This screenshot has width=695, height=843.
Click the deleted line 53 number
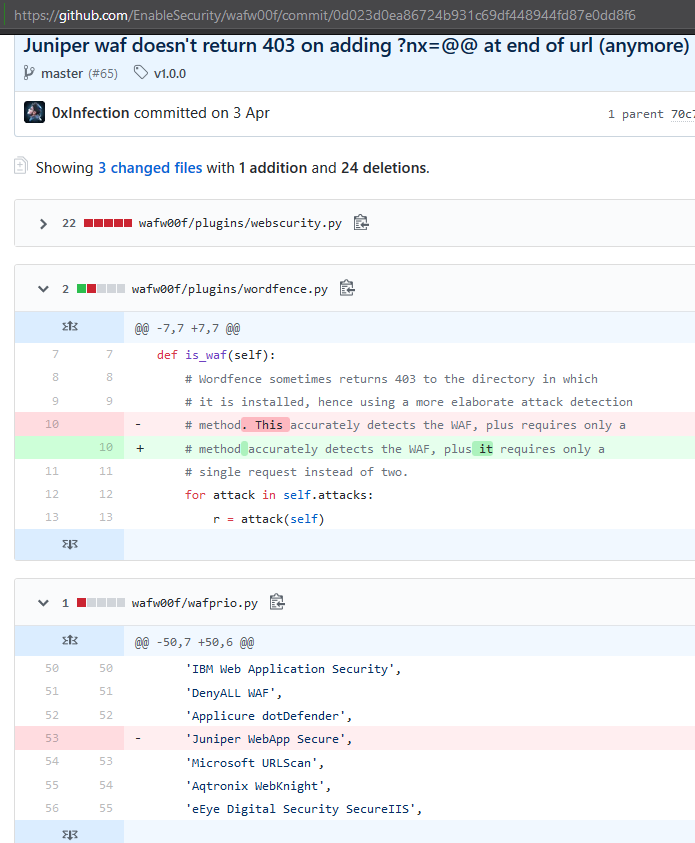(x=51, y=739)
